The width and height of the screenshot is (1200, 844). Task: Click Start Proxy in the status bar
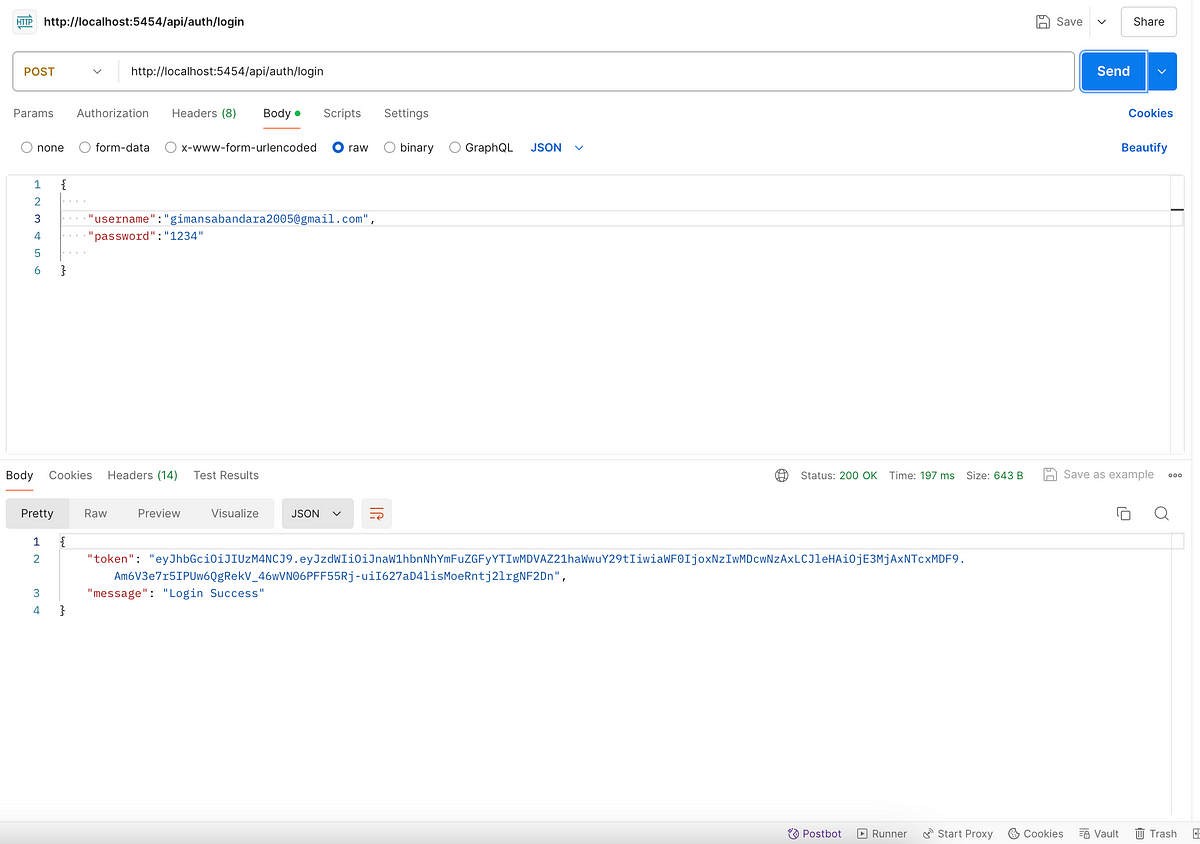click(x=957, y=833)
